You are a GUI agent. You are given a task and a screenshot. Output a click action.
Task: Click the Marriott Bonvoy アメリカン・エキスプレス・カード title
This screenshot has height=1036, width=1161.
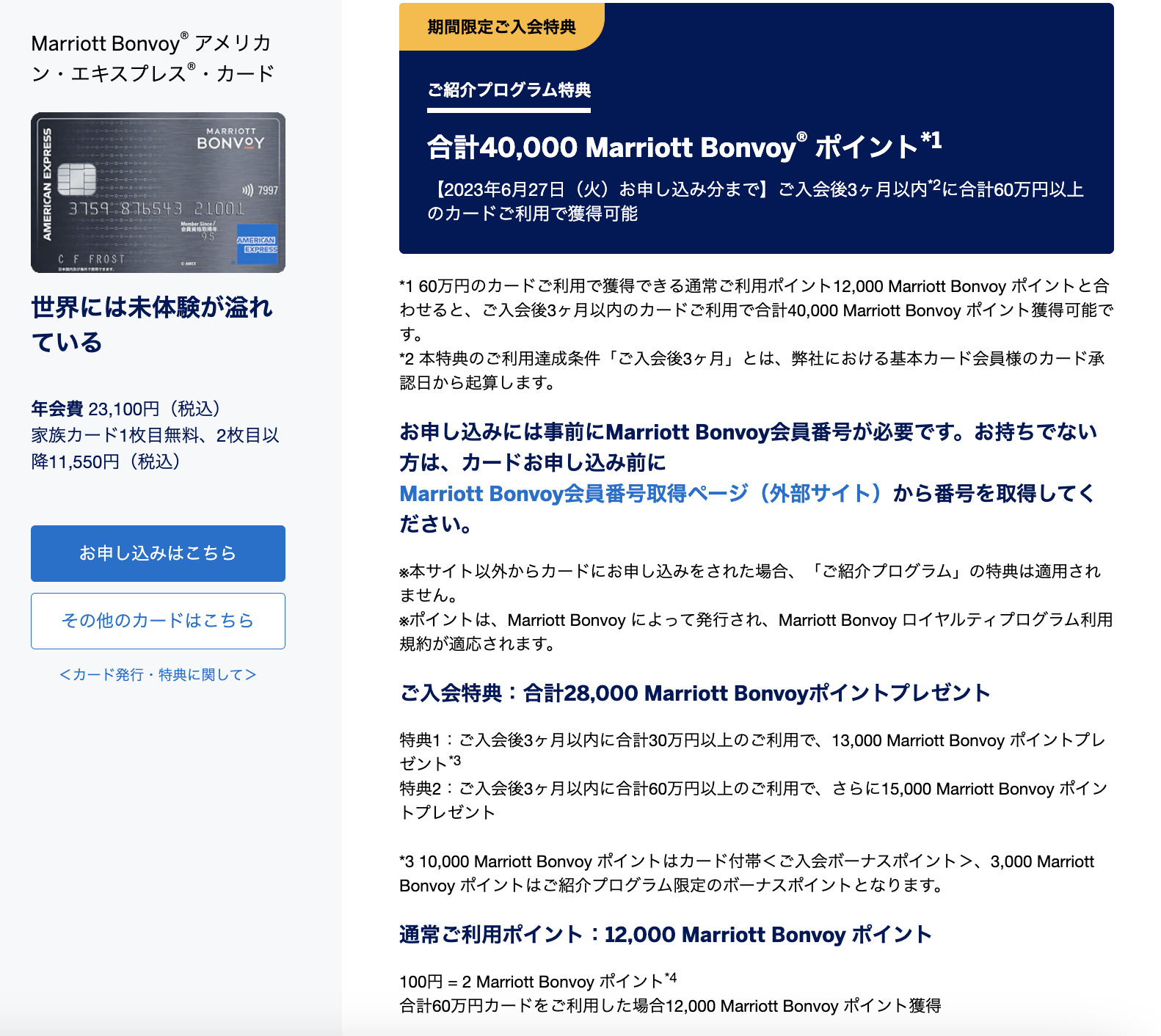153,58
